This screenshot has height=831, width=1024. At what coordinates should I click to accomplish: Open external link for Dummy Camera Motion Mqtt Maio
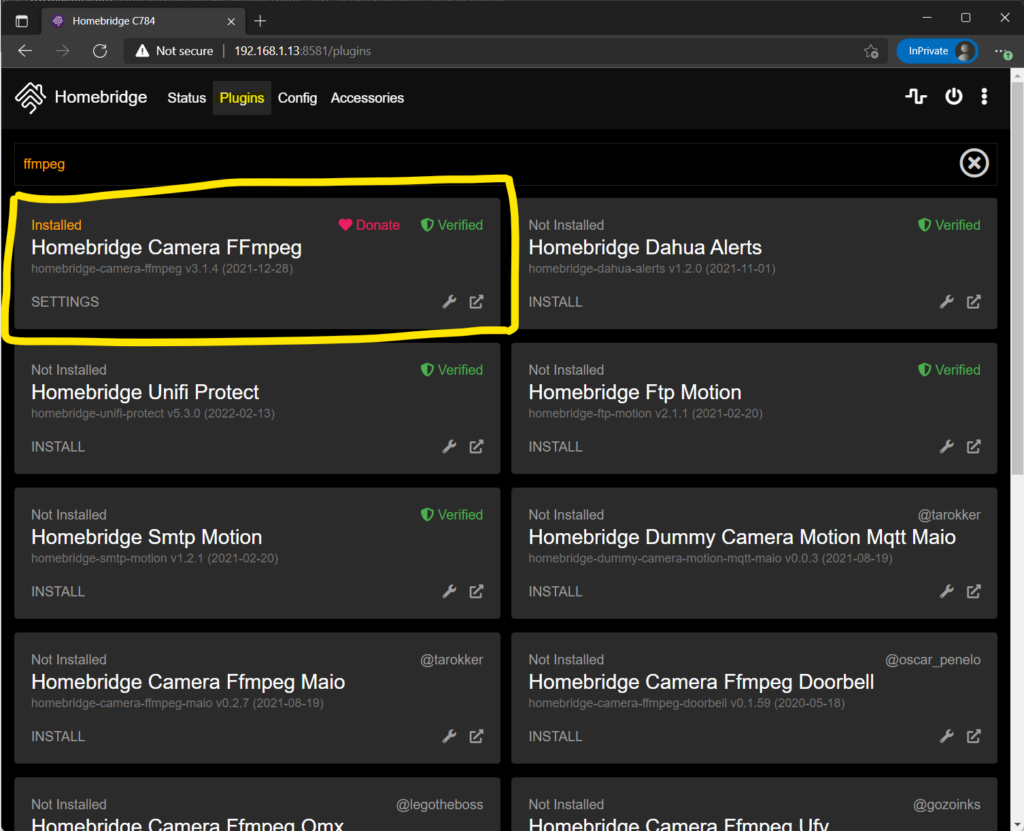[x=974, y=592]
